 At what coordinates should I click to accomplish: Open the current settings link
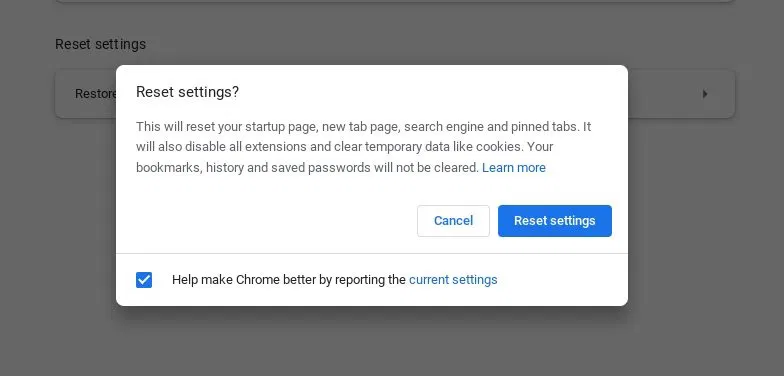[453, 280]
